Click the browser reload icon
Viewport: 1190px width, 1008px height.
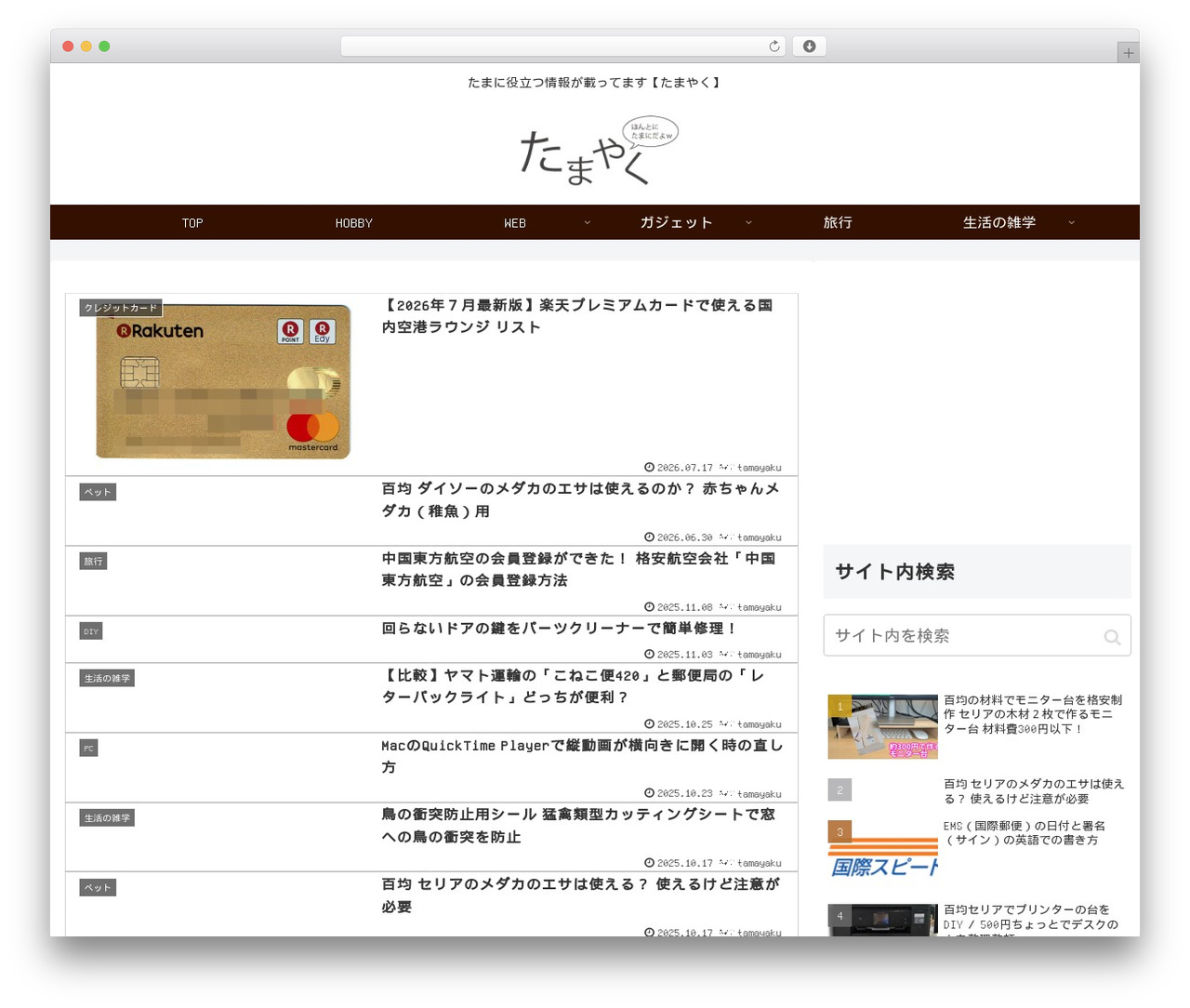(x=773, y=46)
